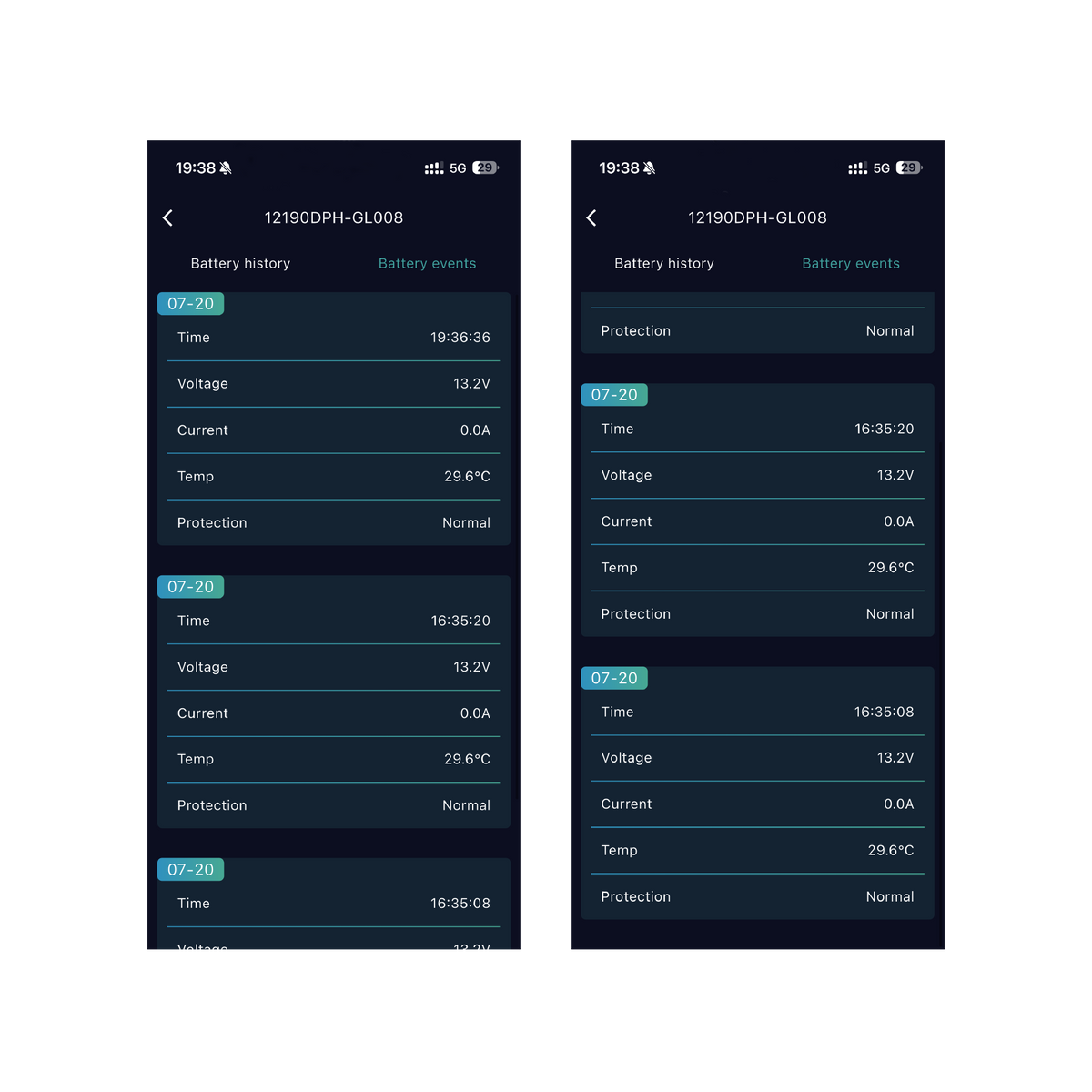This screenshot has height=1092, width=1092.
Task: Tap the battery 29 indicator on left screen
Action: tap(485, 167)
